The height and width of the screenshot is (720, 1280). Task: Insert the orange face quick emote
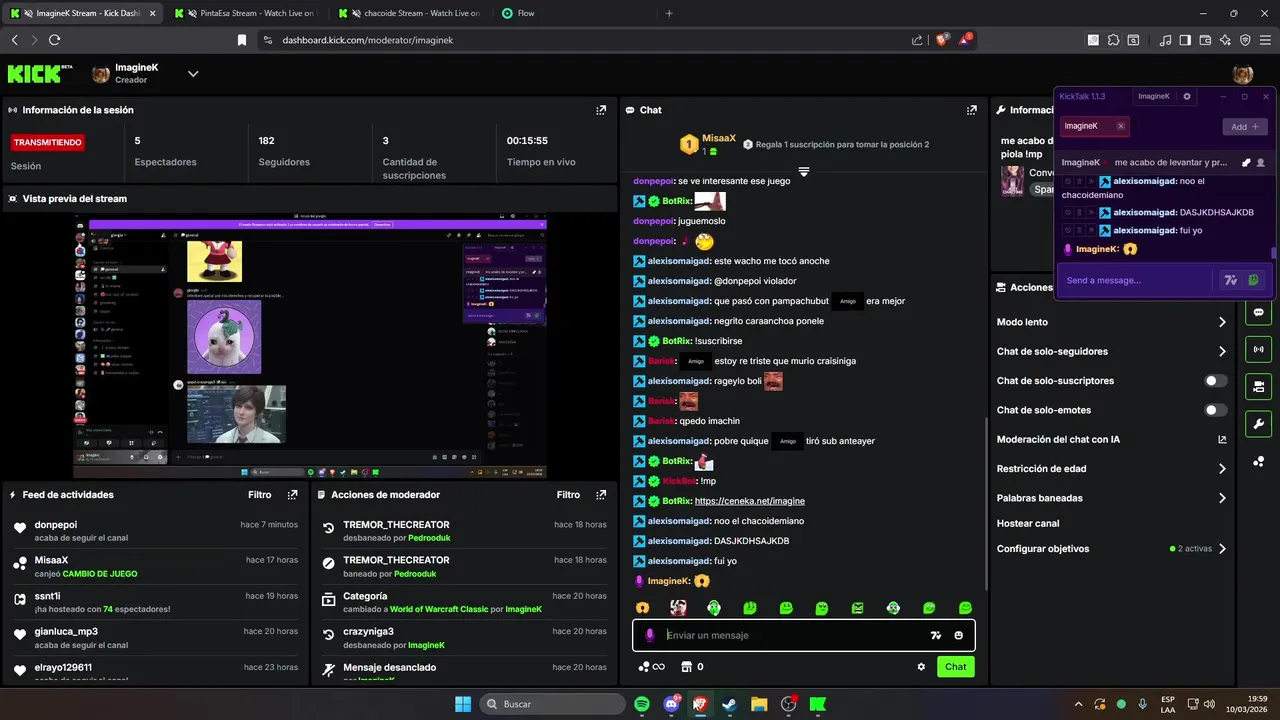point(642,608)
